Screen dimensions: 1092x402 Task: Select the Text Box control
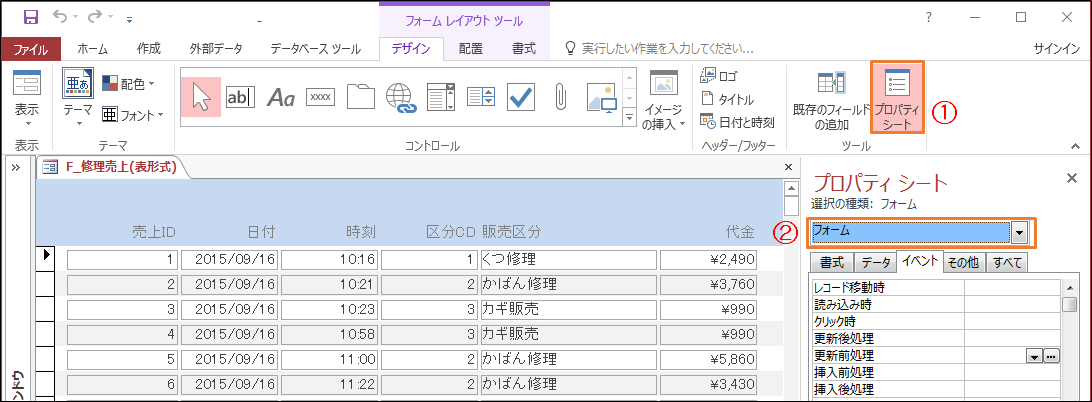(241, 98)
